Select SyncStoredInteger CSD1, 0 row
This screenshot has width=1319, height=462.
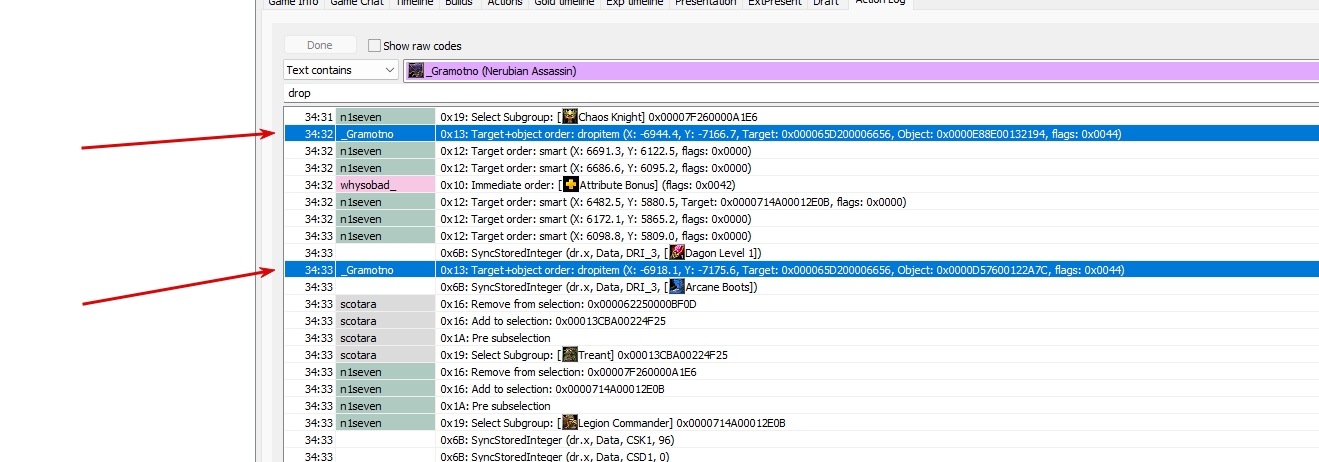coord(801,457)
